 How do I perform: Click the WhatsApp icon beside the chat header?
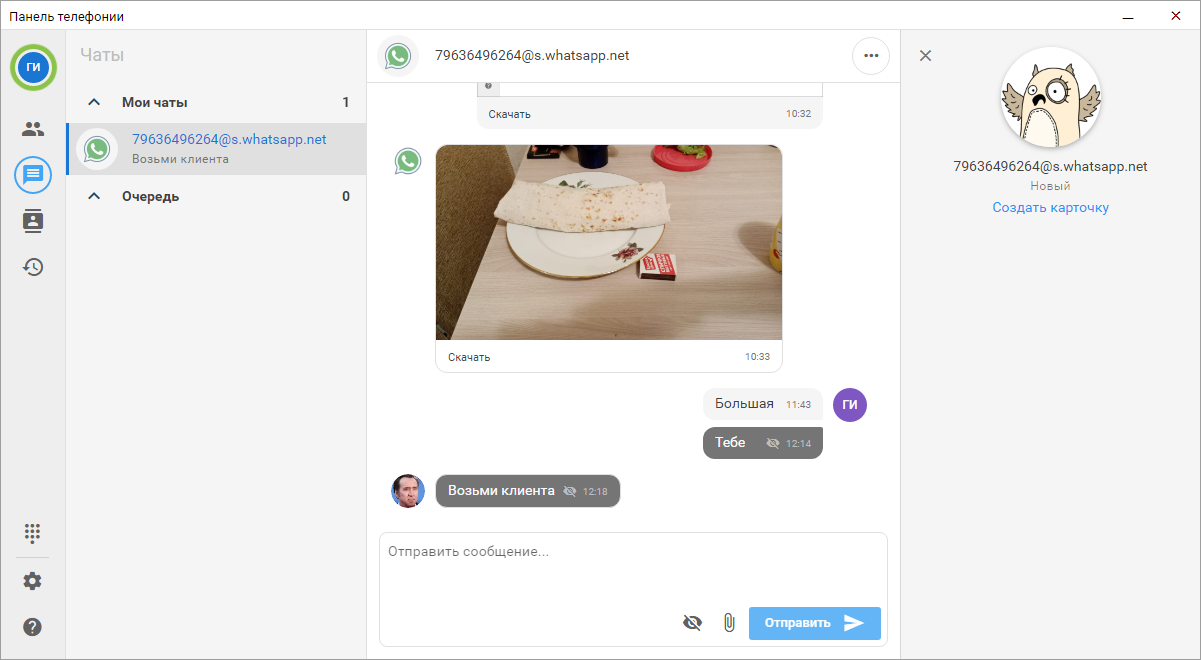[x=399, y=55]
